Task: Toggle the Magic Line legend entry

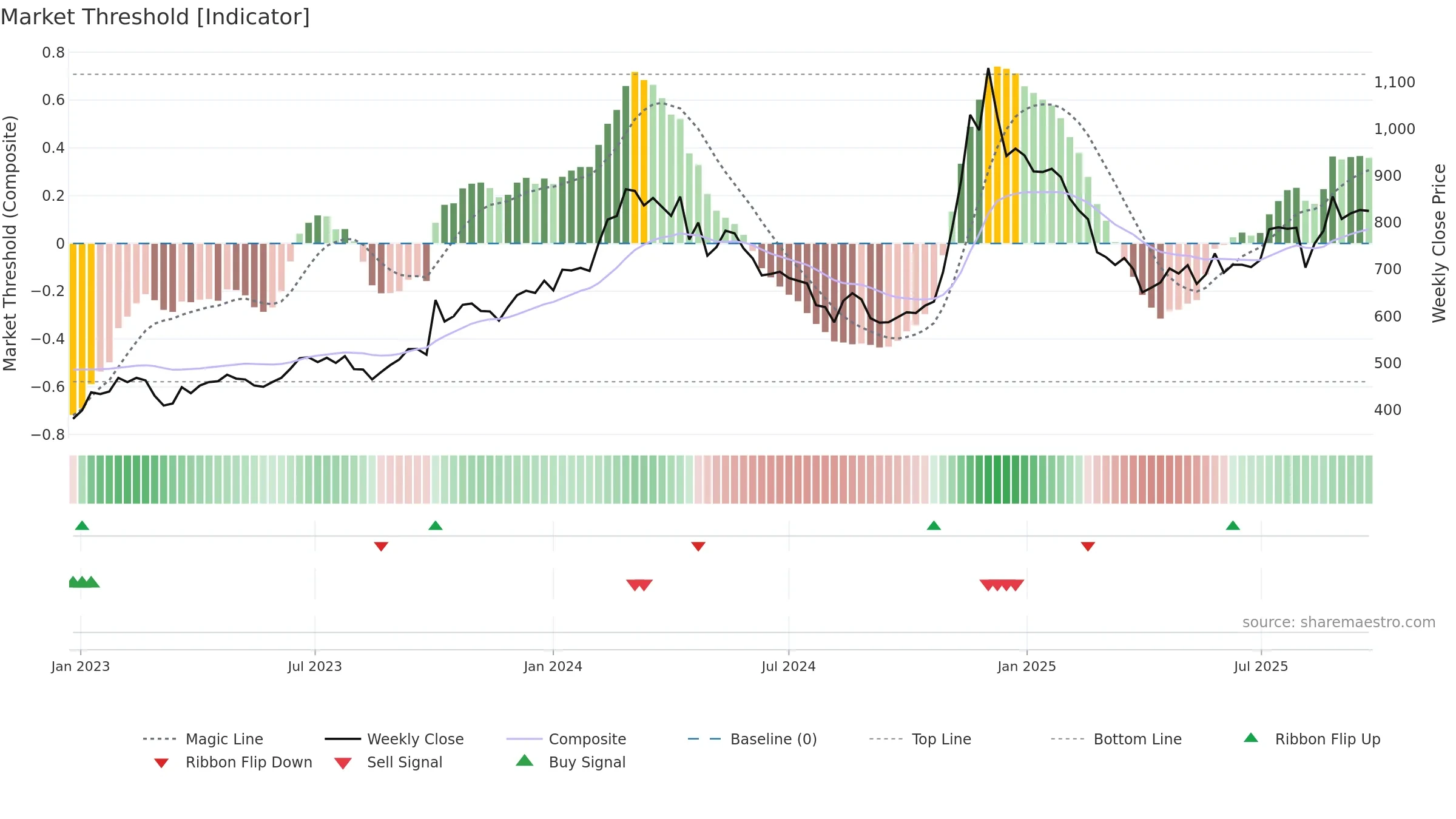Action: pyautogui.click(x=203, y=739)
